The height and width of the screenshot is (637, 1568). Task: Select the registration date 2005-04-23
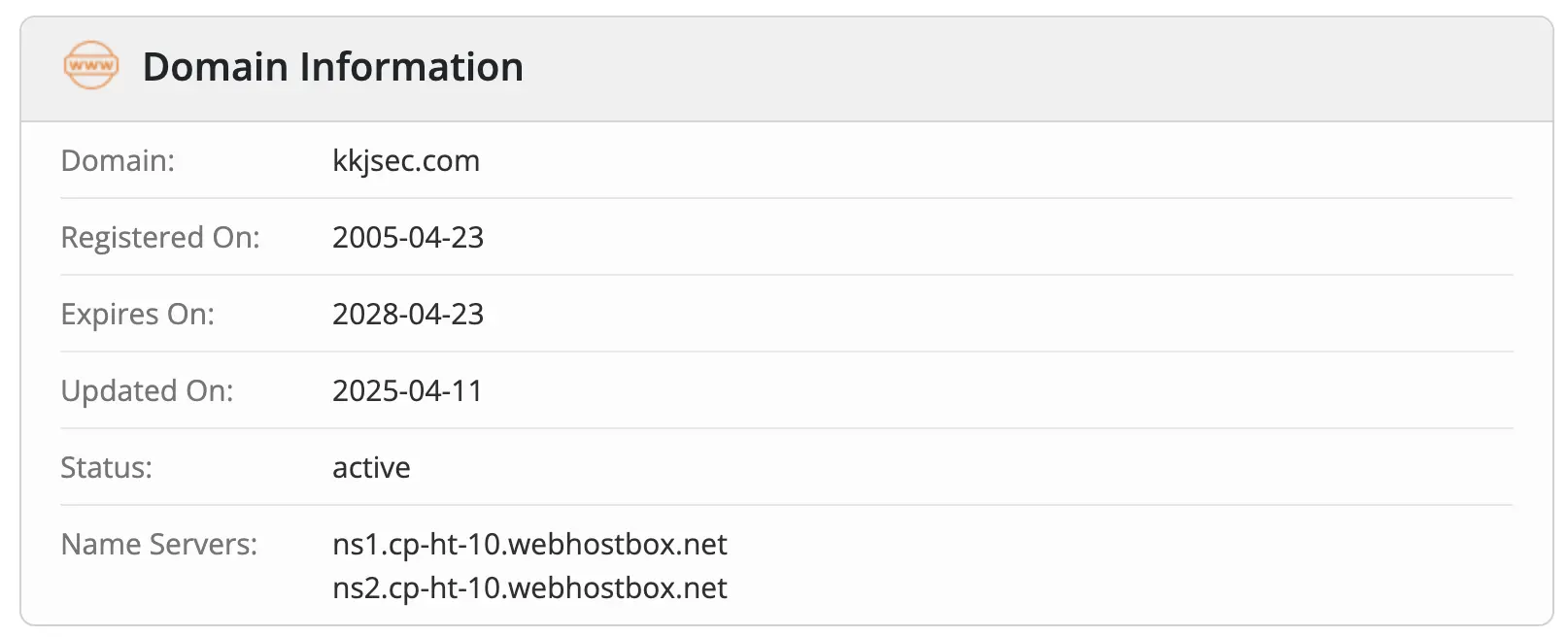coord(407,237)
